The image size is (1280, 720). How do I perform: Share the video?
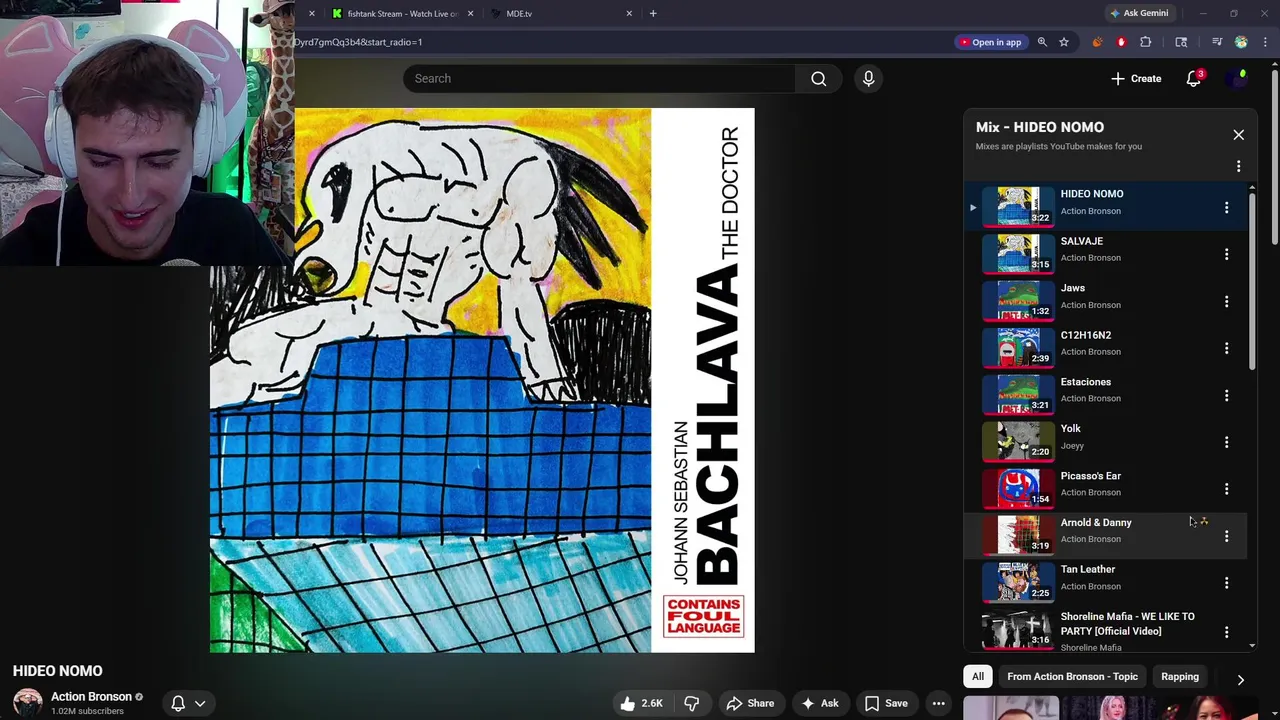[750, 703]
